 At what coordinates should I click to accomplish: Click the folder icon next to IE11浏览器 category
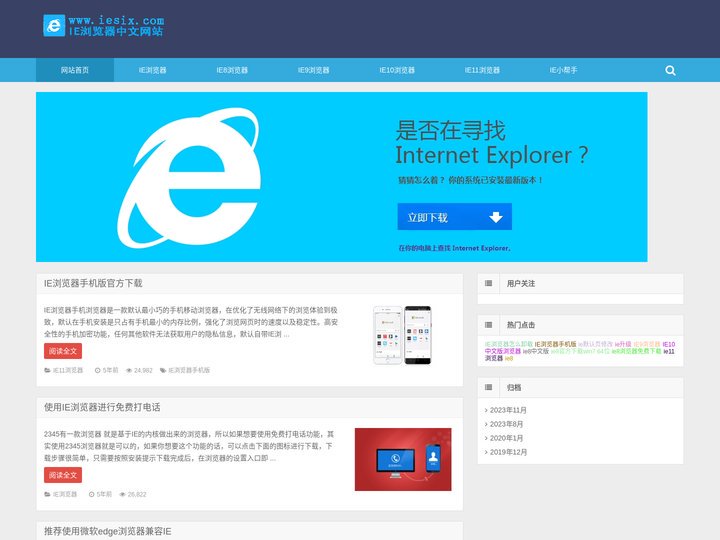click(x=47, y=370)
